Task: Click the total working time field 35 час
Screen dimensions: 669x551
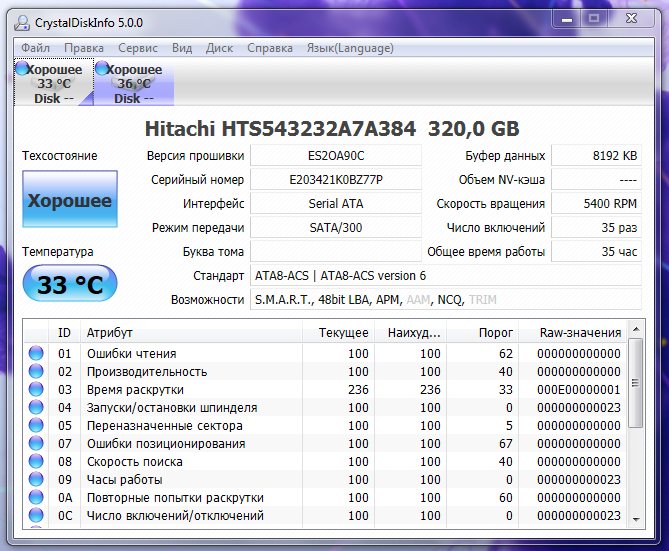Action: click(x=596, y=251)
